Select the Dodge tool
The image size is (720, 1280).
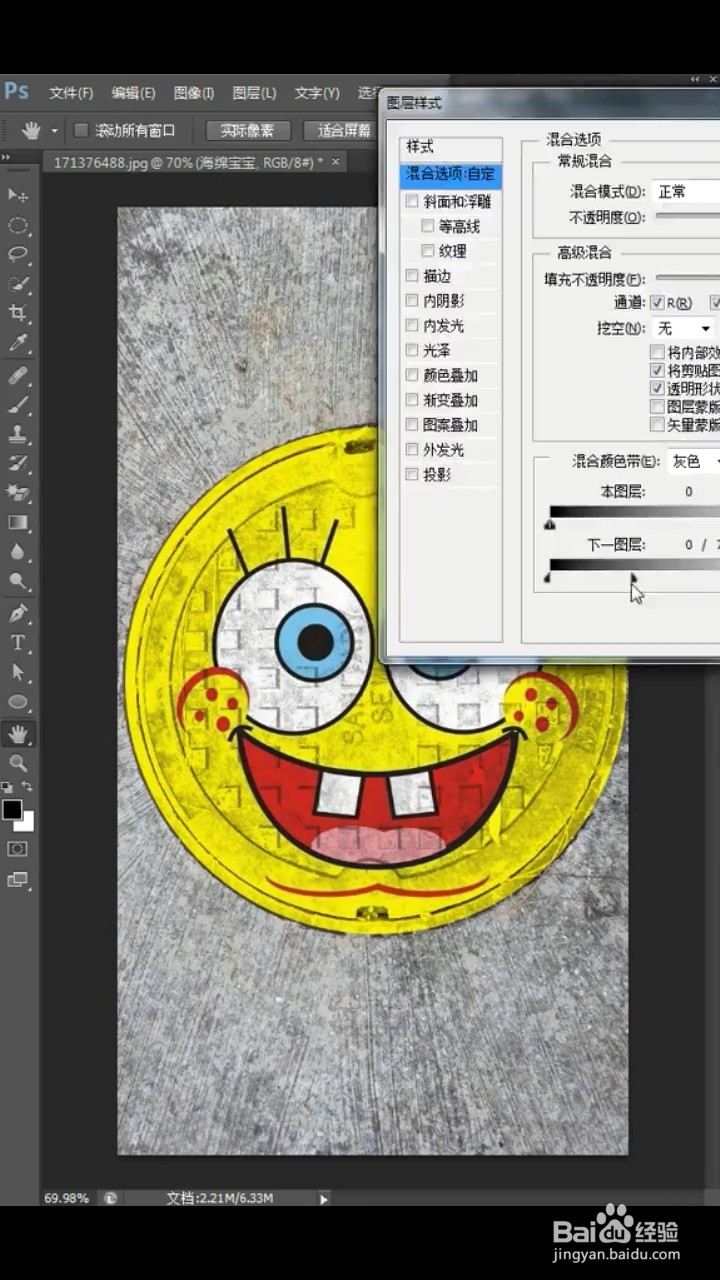(x=18, y=580)
